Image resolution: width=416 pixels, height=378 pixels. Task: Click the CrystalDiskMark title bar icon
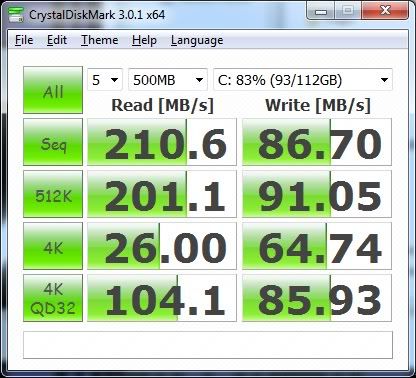(x=15, y=14)
